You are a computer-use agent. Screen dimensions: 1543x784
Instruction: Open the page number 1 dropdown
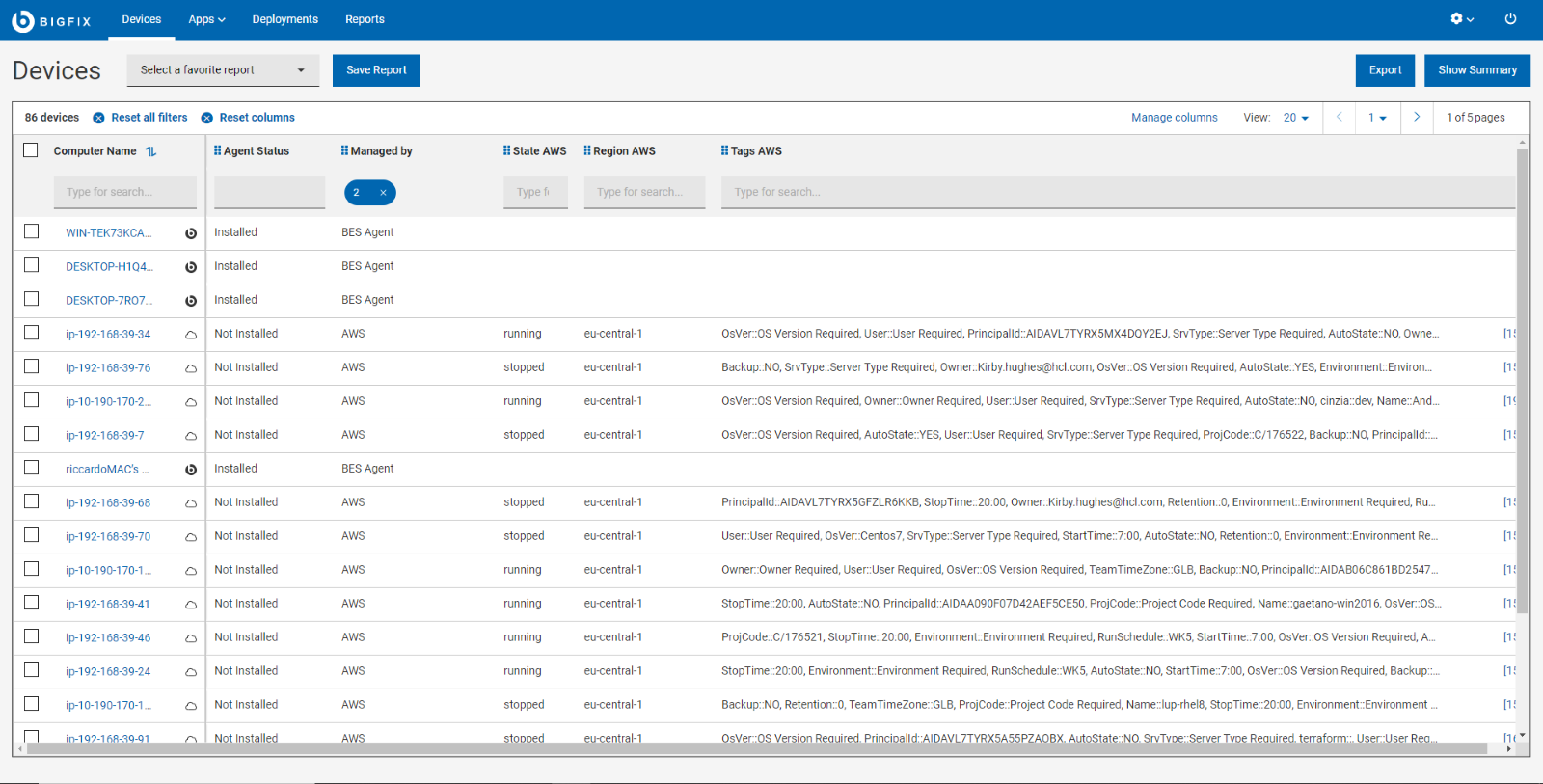1377,118
